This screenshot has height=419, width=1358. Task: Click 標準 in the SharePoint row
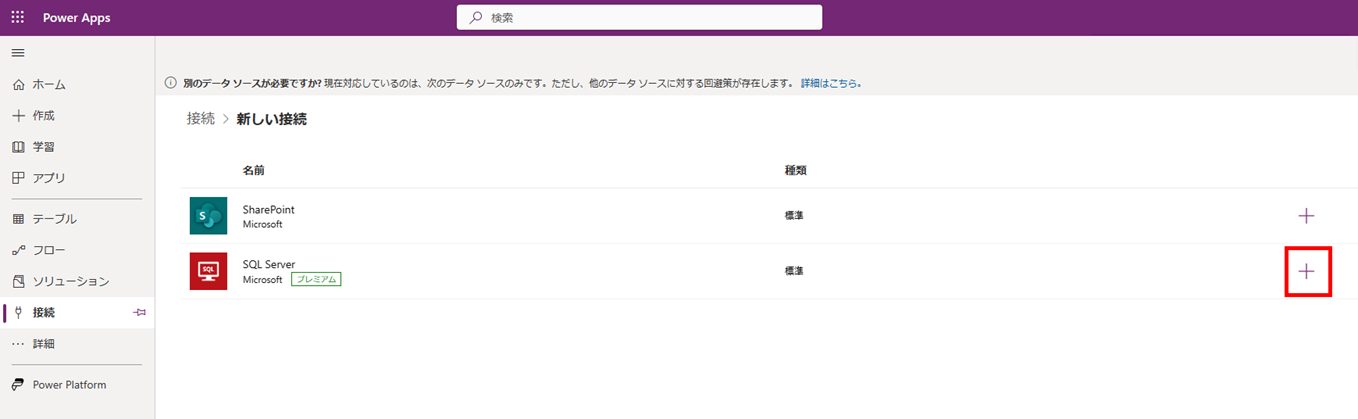coord(794,216)
